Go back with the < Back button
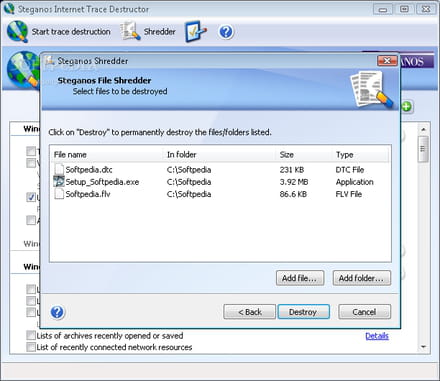The height and width of the screenshot is (381, 440). (x=249, y=312)
